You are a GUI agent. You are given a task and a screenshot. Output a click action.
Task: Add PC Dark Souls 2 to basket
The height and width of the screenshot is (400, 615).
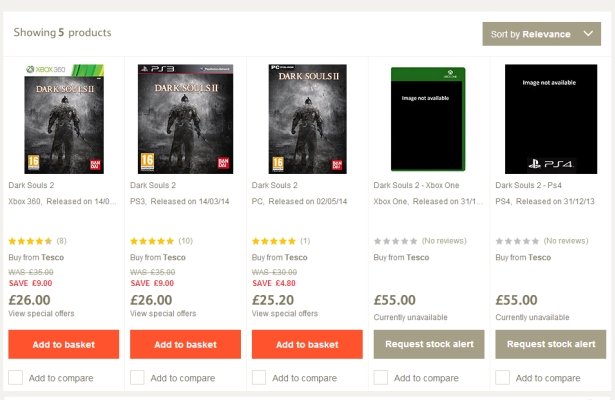pyautogui.click(x=307, y=344)
